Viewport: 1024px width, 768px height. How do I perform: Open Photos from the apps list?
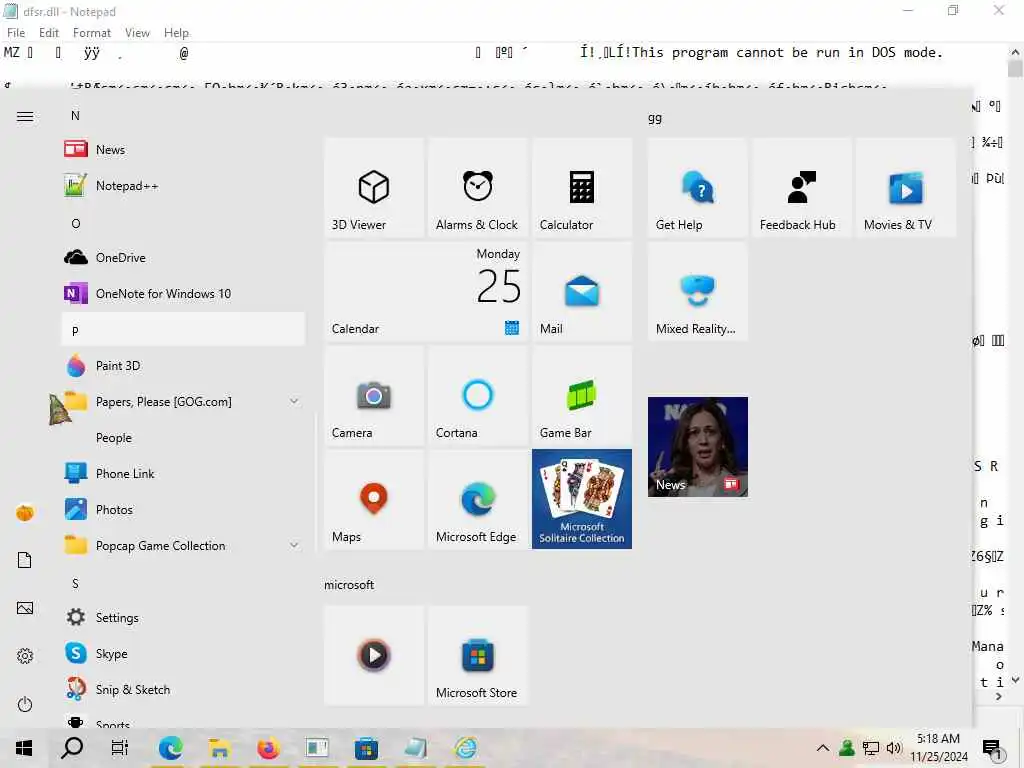pyautogui.click(x=183, y=510)
